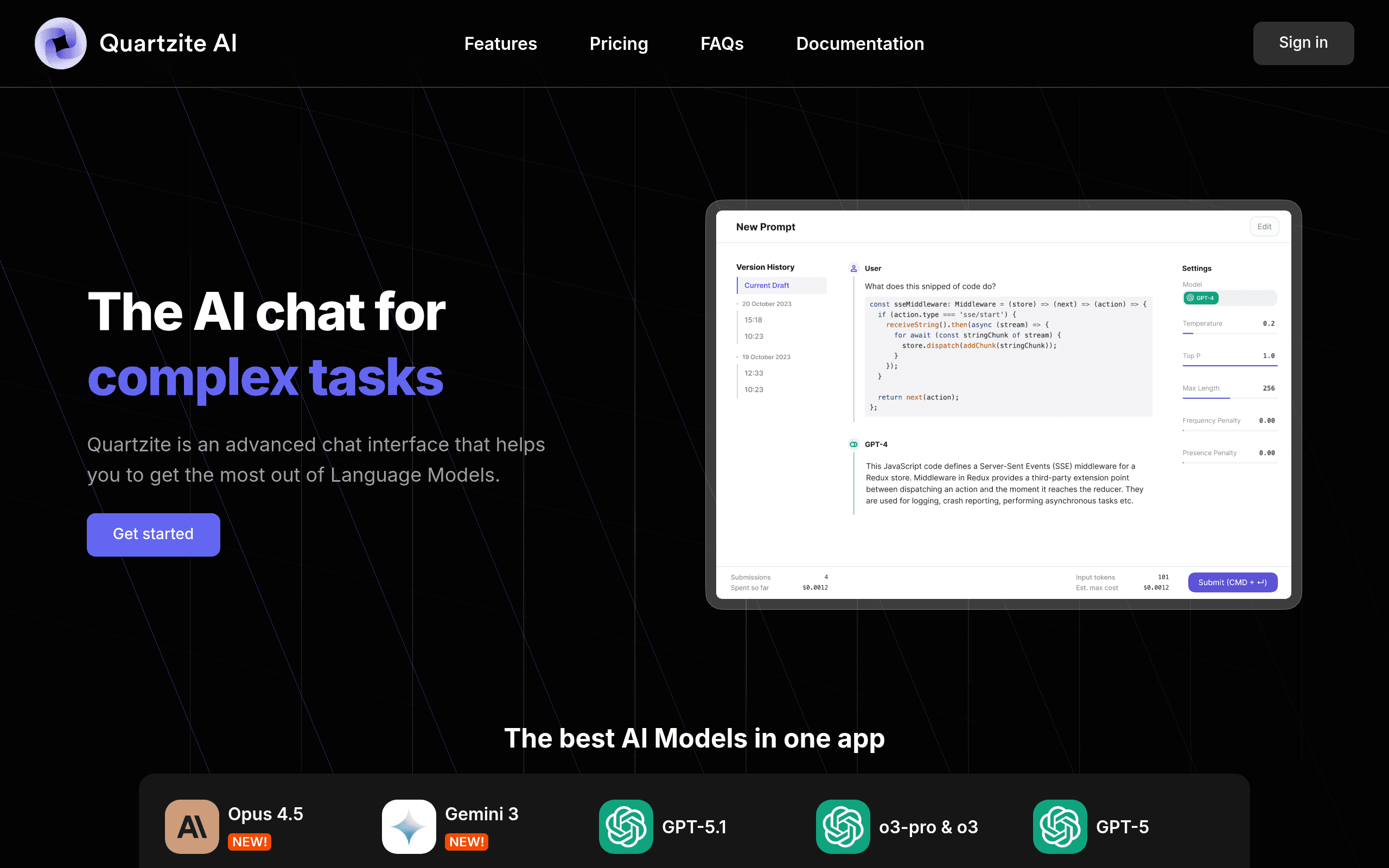Open Documentation from the nav bar

point(860,43)
